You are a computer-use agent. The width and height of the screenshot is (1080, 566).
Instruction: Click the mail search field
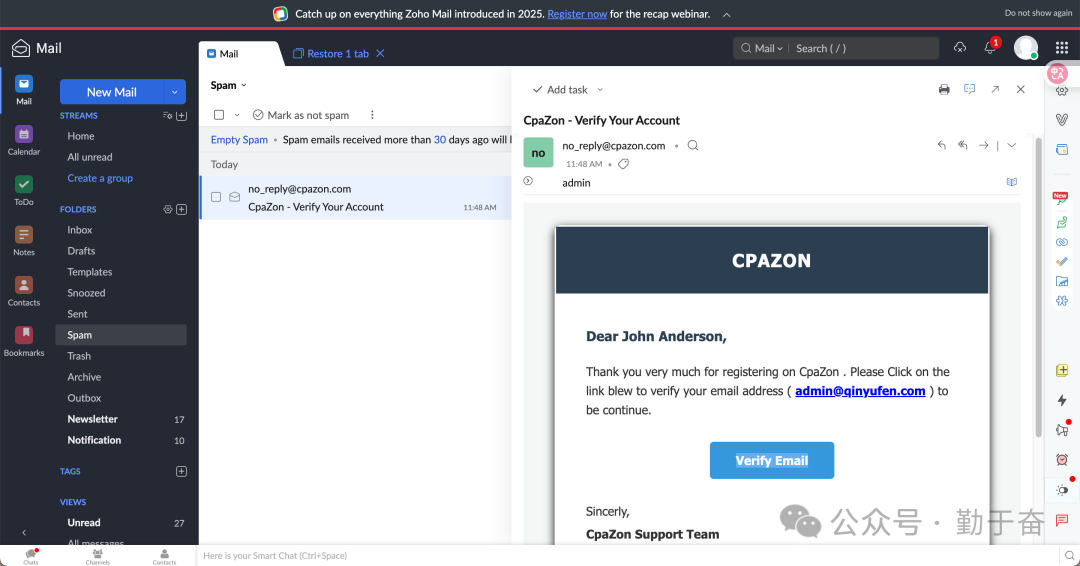tap(865, 48)
